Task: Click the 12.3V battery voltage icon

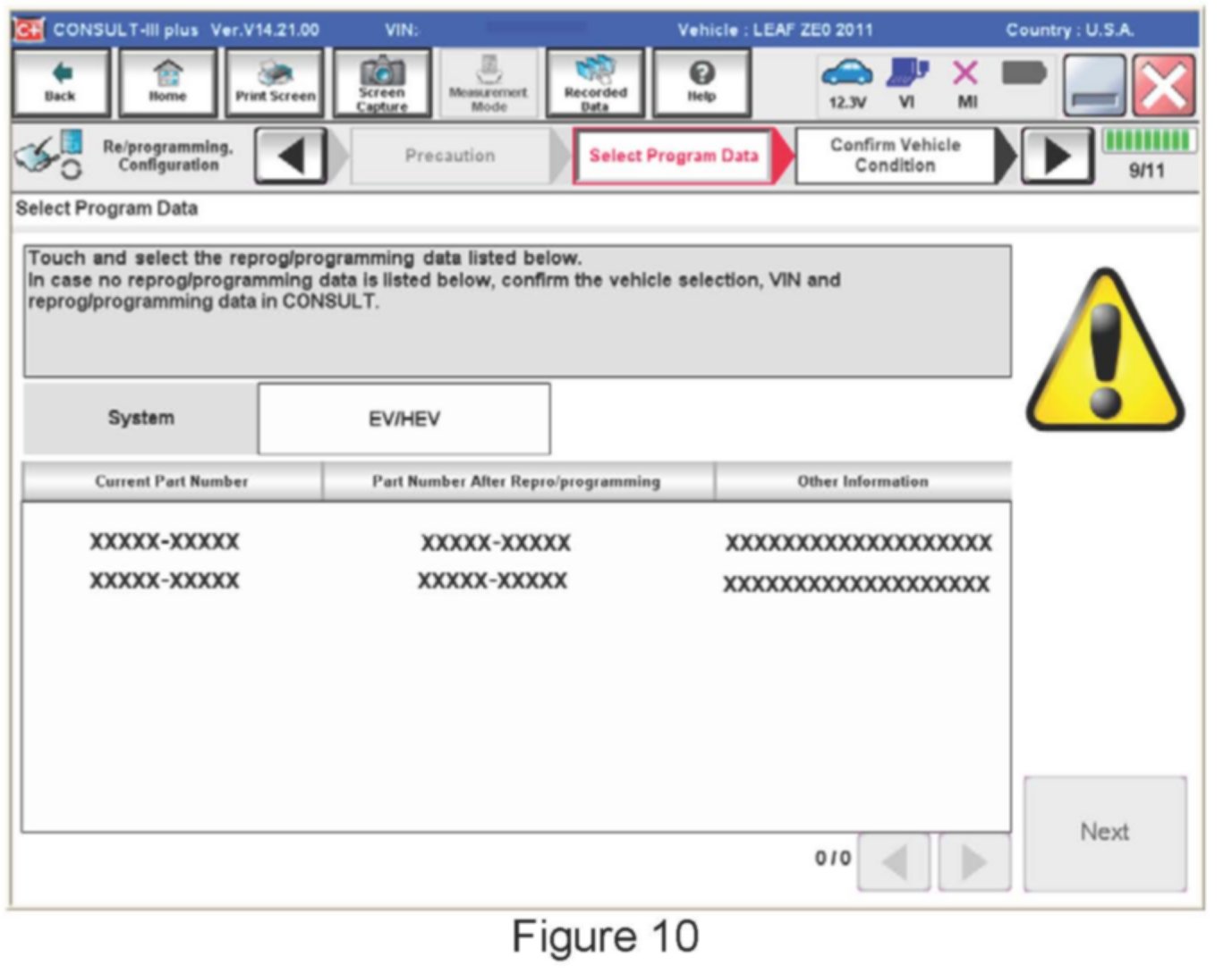Action: click(x=846, y=83)
